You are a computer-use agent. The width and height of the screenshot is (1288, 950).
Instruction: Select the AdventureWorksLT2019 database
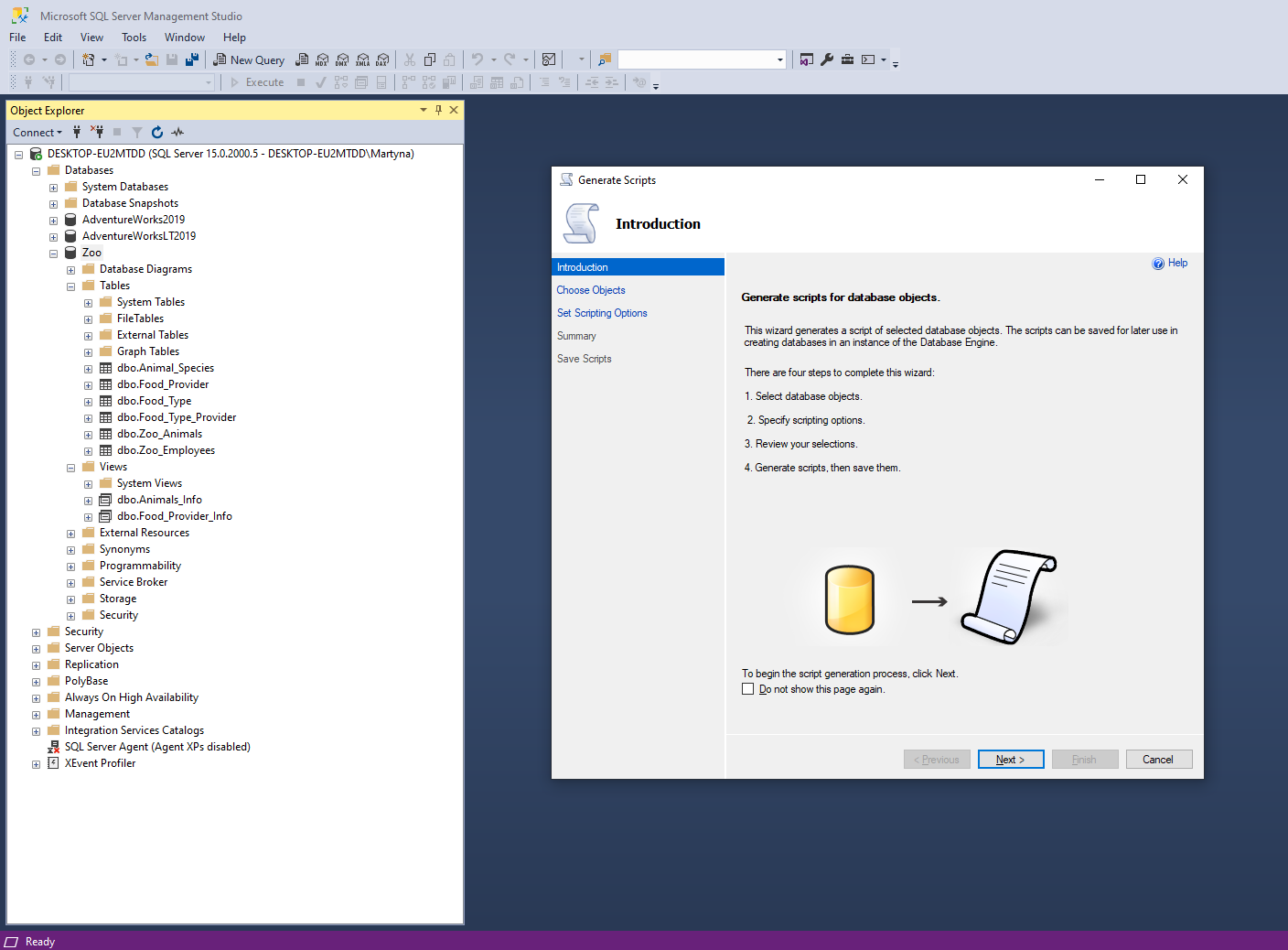138,236
